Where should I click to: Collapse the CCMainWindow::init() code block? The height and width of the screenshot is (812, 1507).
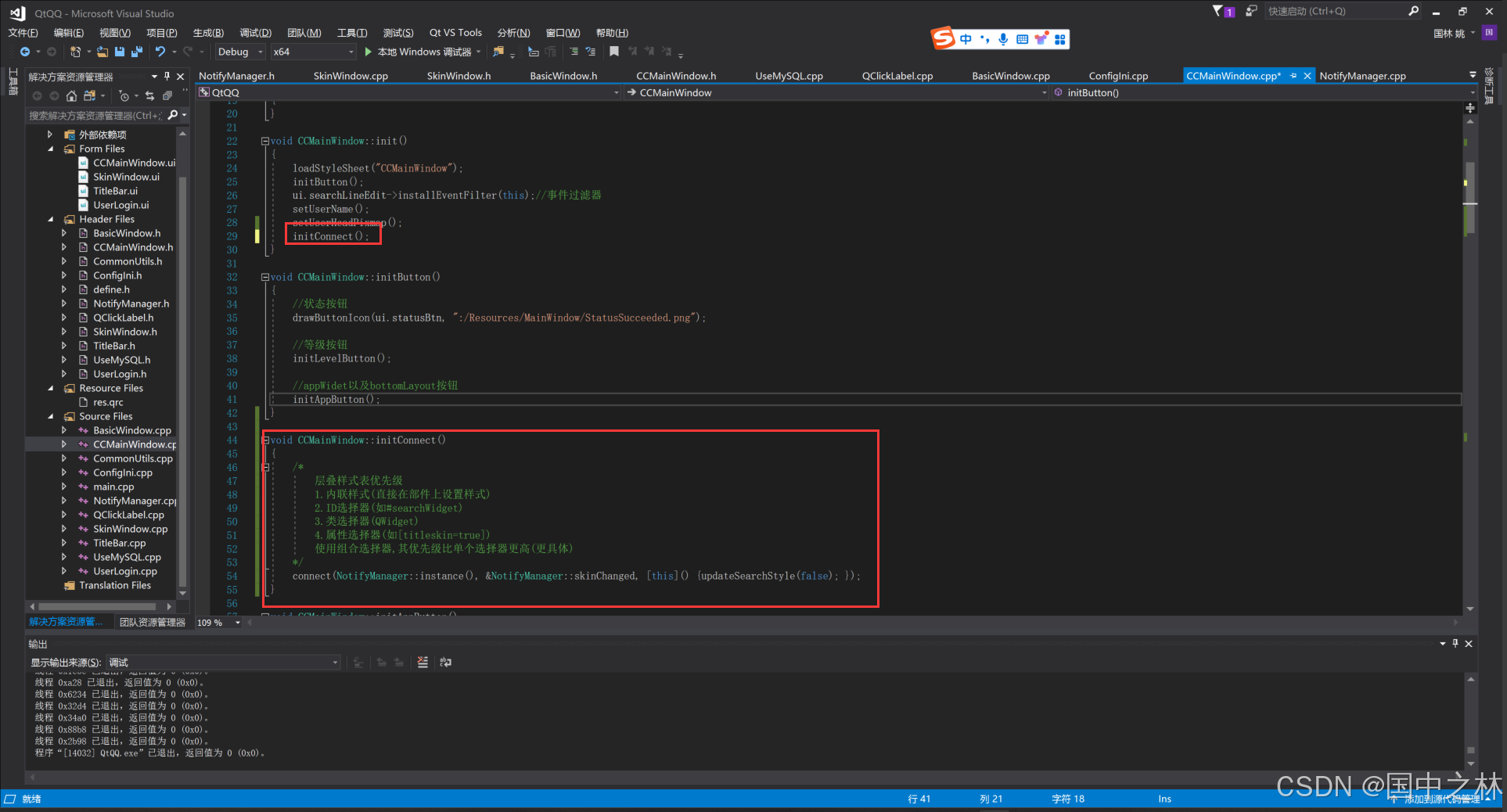(265, 141)
